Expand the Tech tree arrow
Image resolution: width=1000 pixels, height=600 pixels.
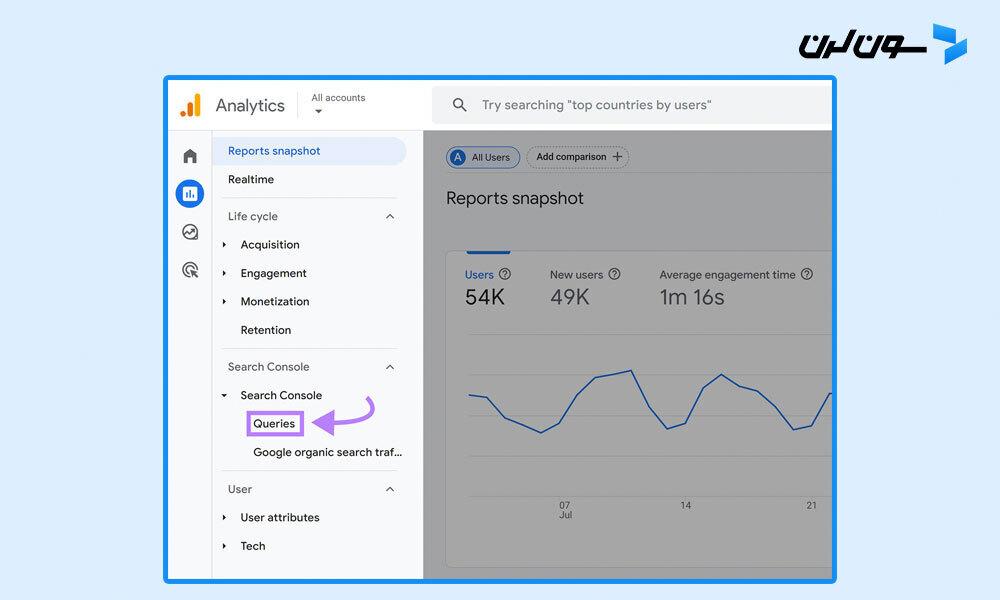tap(224, 546)
